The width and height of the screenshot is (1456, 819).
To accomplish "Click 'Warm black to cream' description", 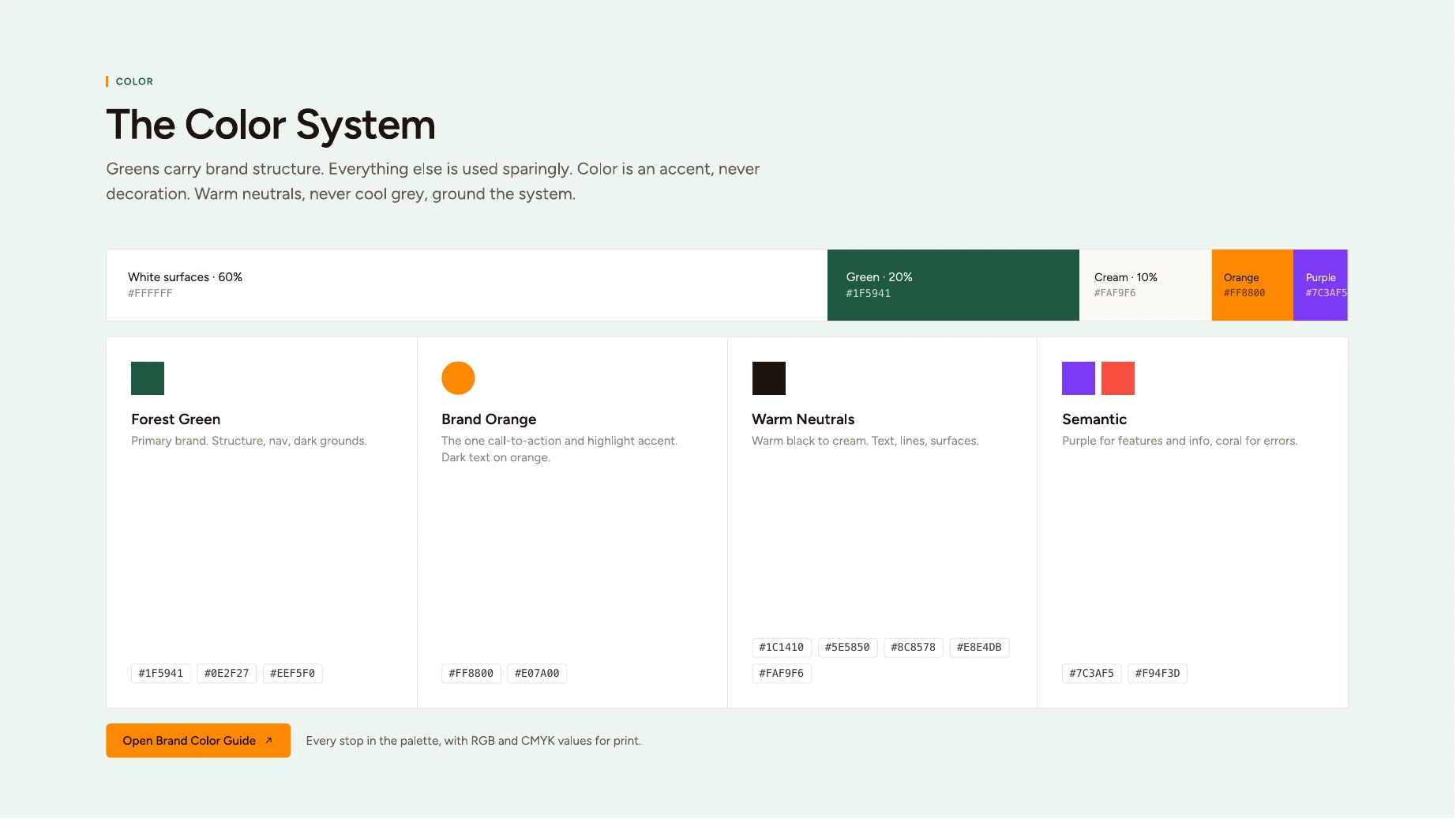I will tap(865, 441).
